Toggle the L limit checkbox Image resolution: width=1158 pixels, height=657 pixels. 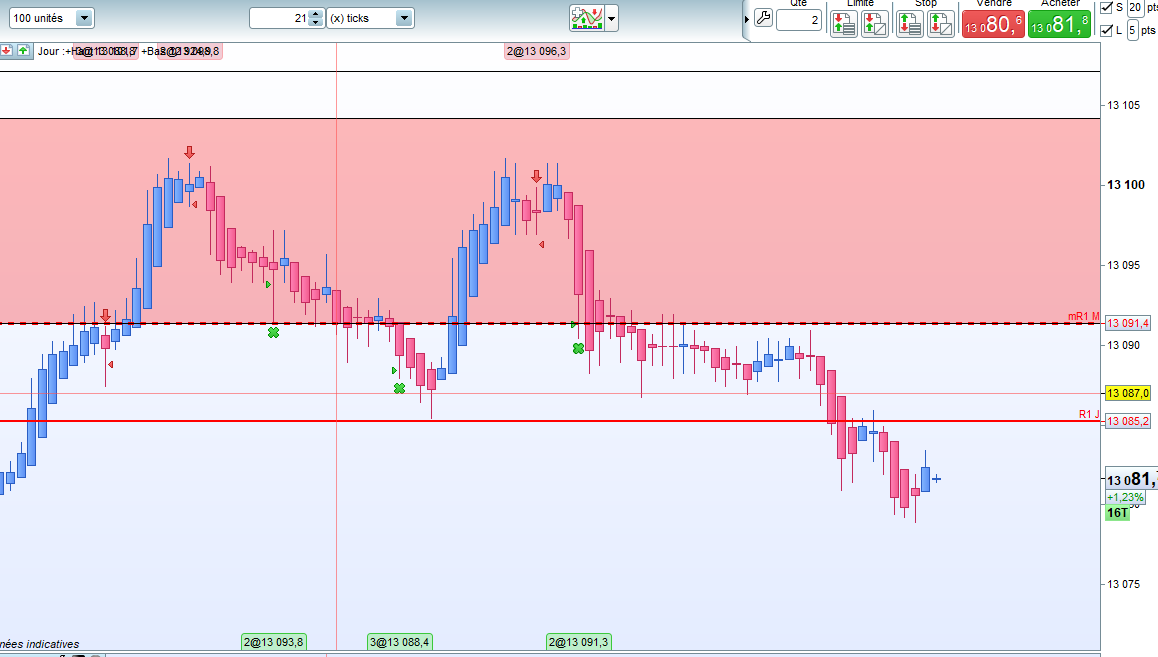pyautogui.click(x=1106, y=30)
